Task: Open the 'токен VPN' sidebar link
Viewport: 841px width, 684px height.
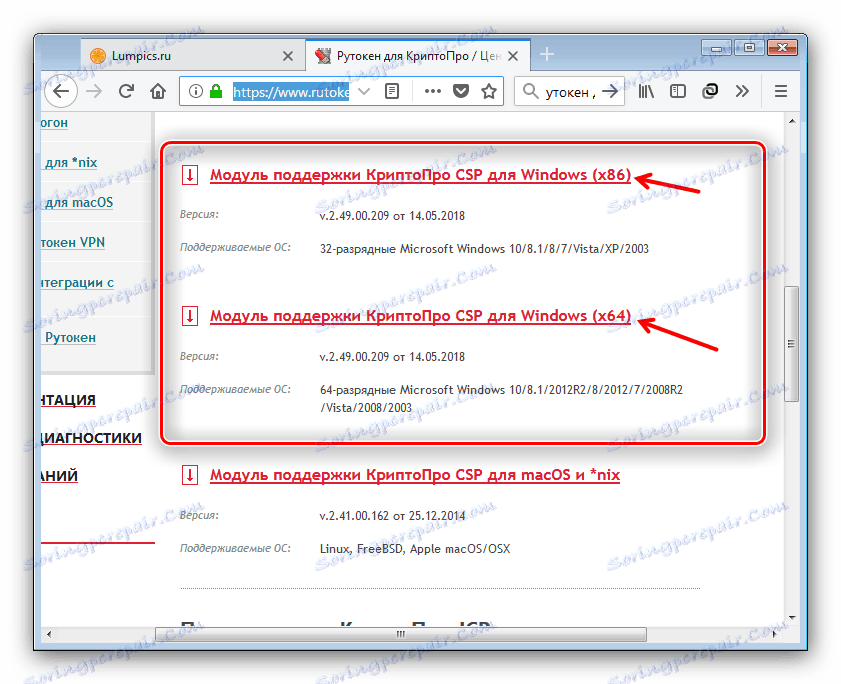Action: pyautogui.click(x=73, y=242)
